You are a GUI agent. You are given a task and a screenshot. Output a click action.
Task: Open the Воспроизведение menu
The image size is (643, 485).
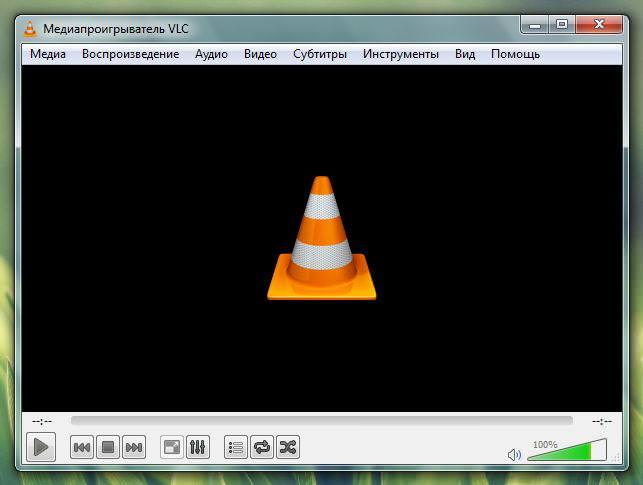pos(130,54)
